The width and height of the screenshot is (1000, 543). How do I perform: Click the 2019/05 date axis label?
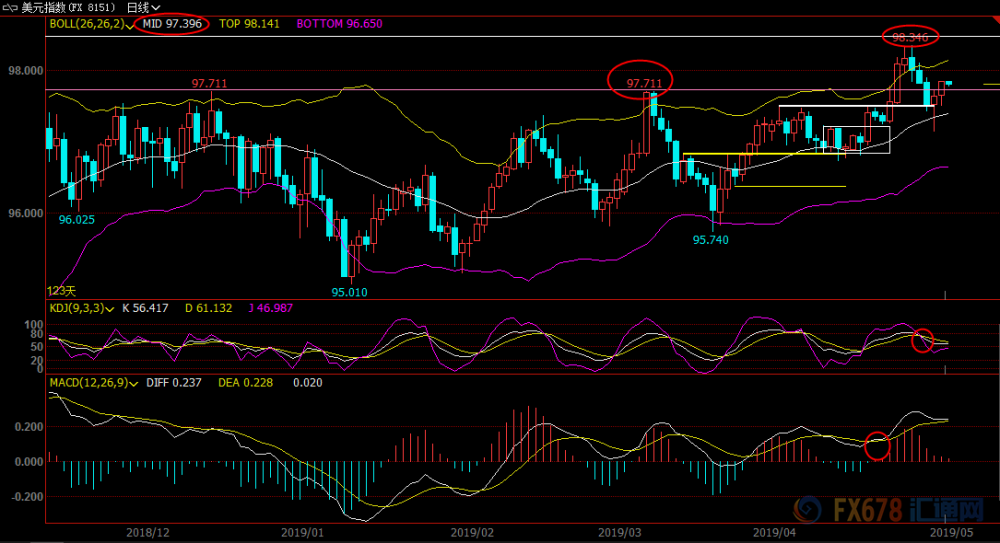(952, 532)
